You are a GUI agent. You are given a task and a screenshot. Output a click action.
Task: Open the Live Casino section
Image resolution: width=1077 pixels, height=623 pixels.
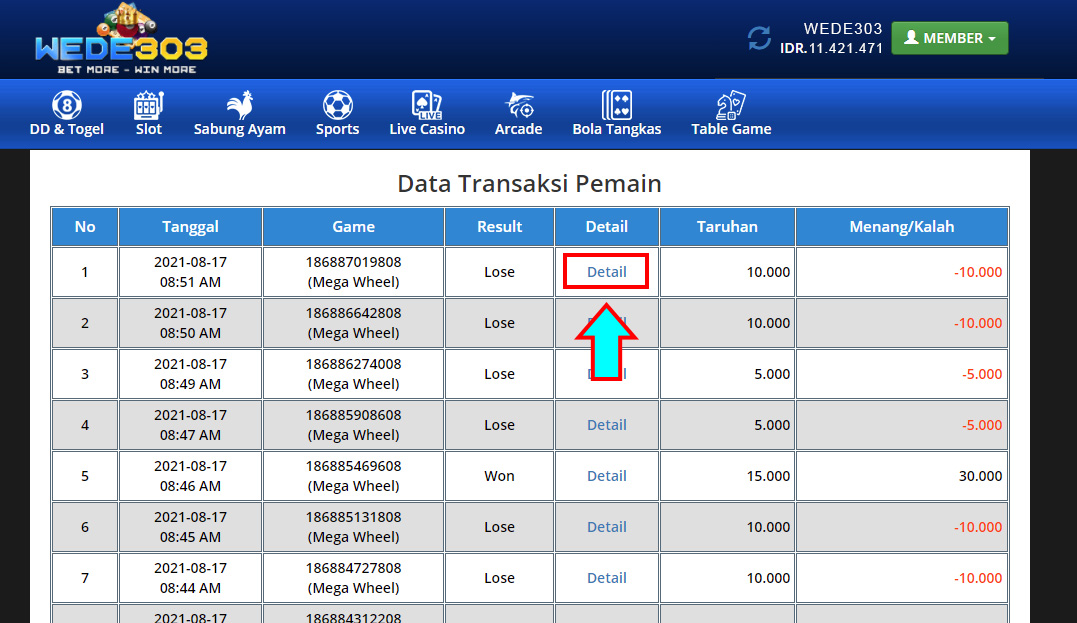[427, 114]
